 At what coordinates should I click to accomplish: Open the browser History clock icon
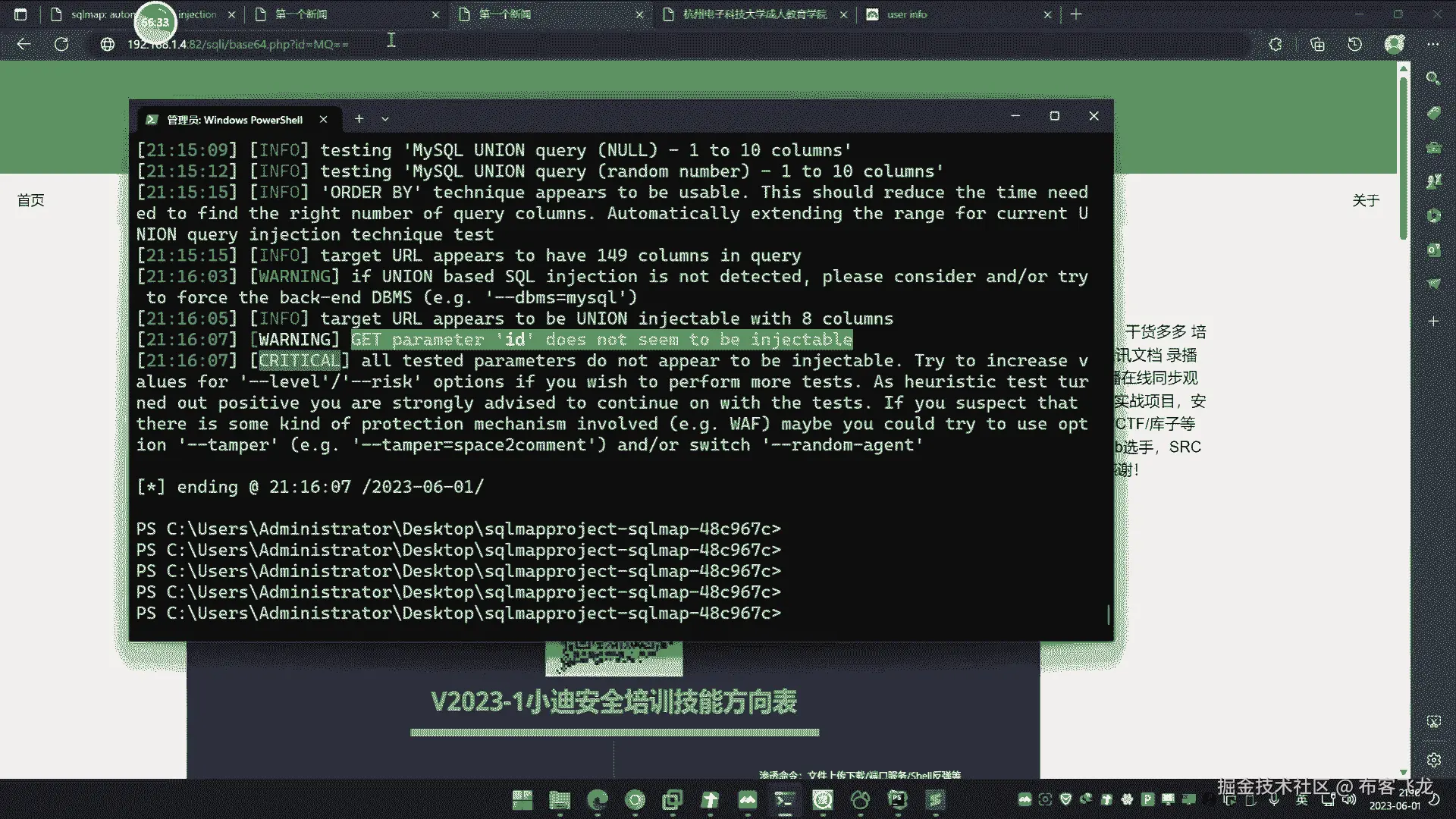1354,44
